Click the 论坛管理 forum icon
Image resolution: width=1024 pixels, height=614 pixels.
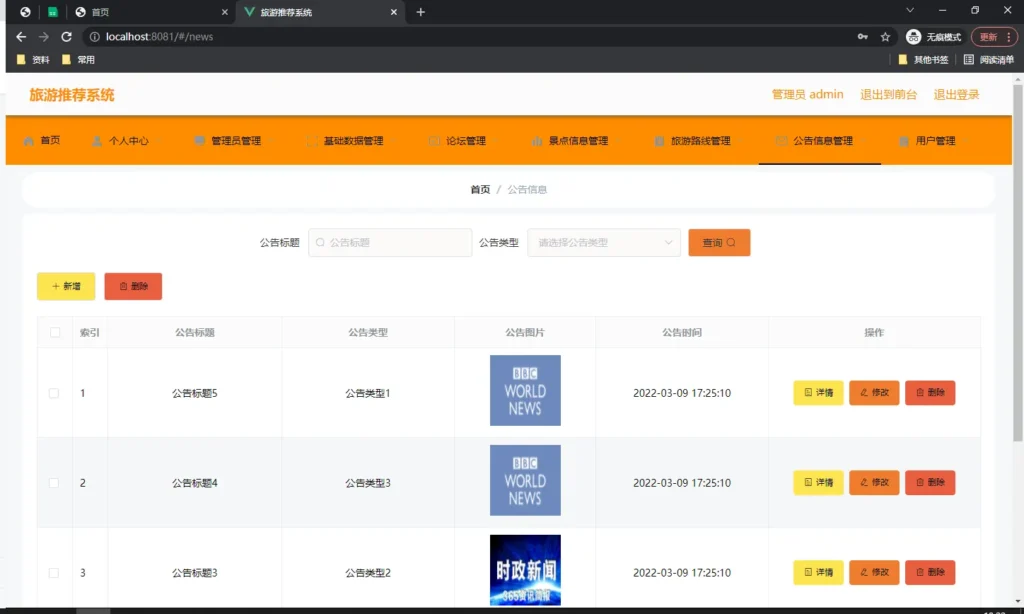click(x=433, y=141)
